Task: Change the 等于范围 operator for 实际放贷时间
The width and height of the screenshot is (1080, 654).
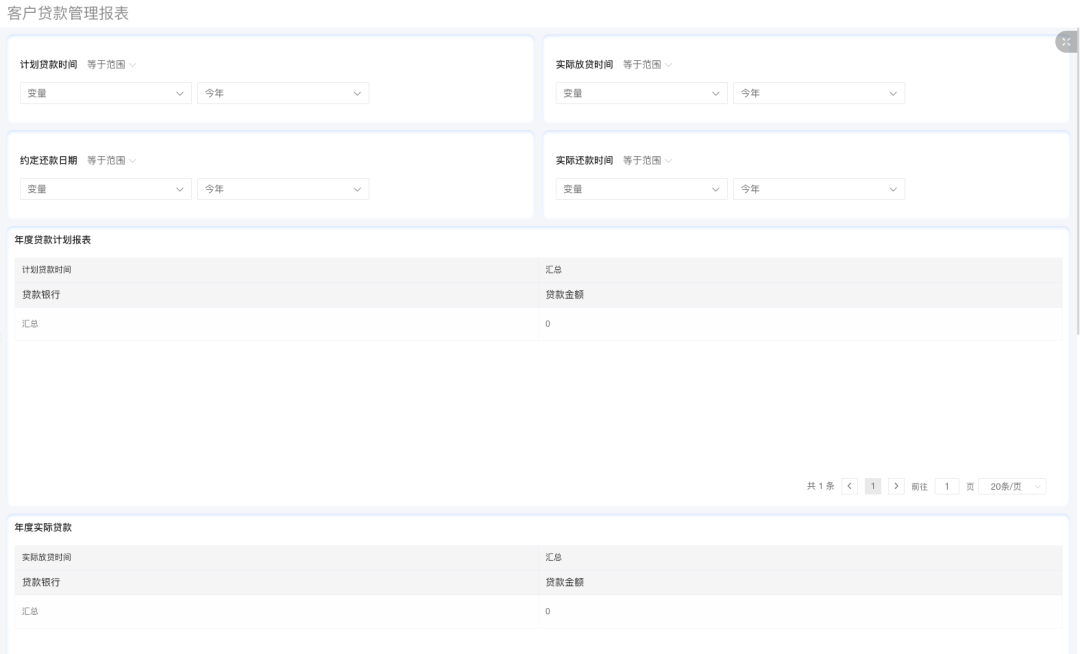Action: (x=647, y=65)
